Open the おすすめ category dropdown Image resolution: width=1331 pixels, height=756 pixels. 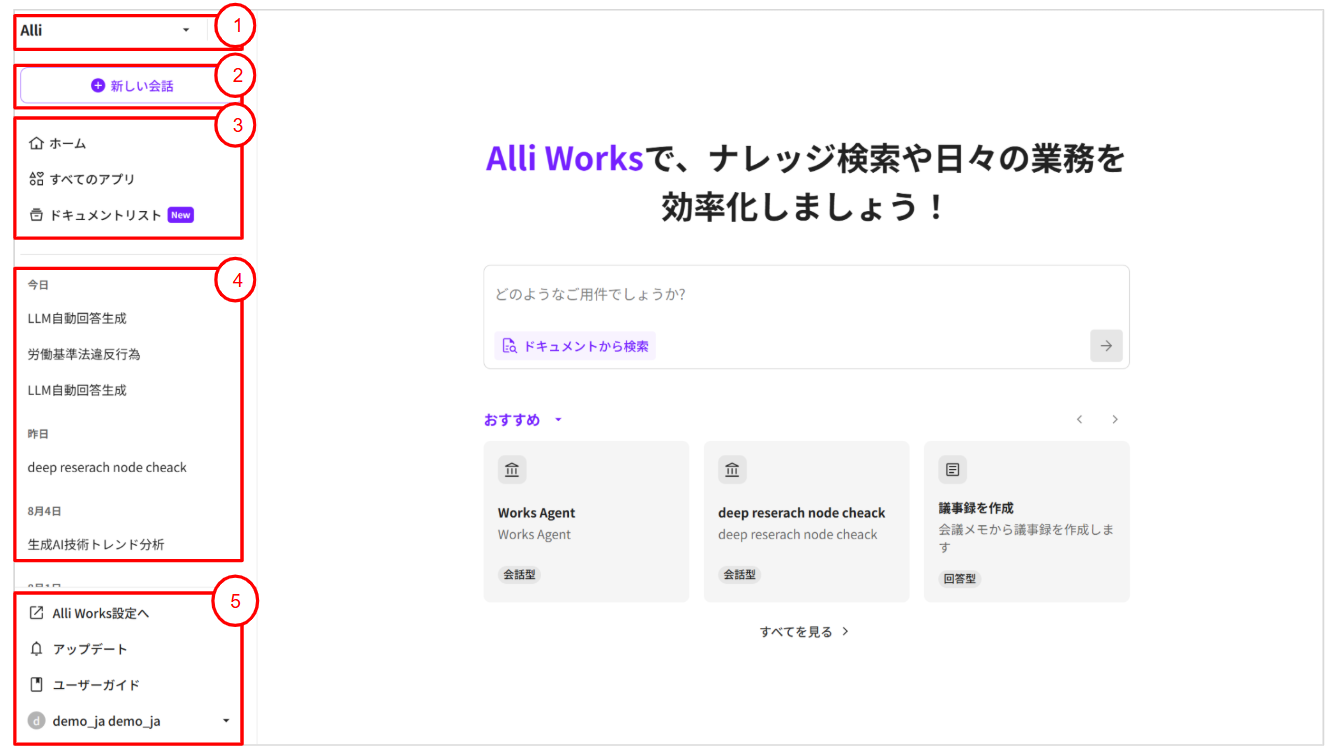pyautogui.click(x=558, y=420)
